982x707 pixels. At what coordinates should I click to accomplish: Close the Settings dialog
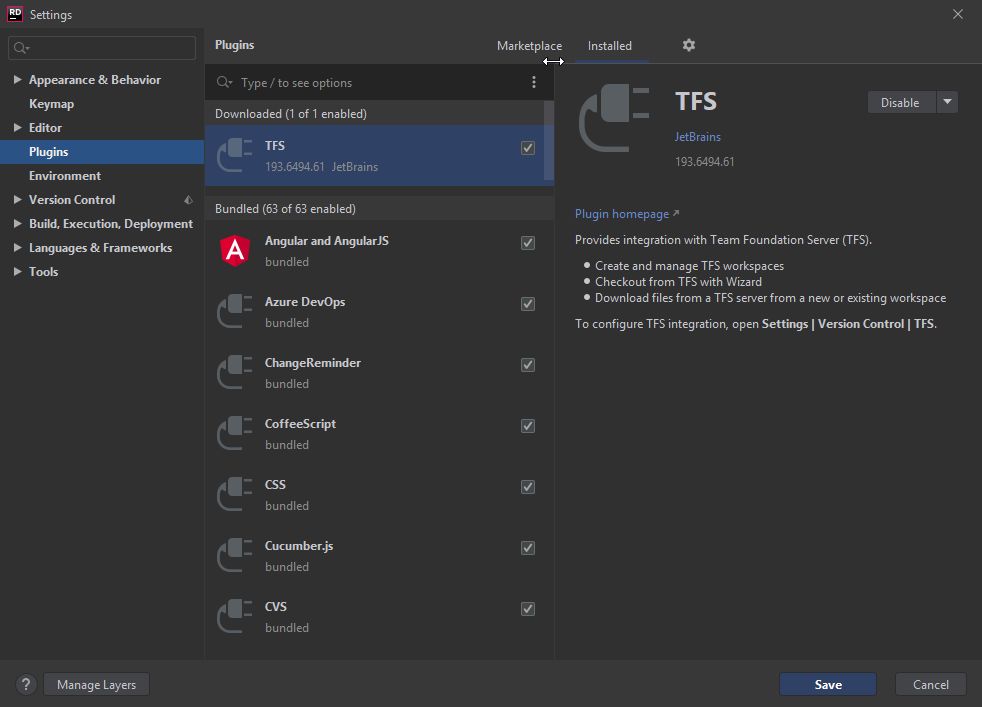tap(958, 14)
